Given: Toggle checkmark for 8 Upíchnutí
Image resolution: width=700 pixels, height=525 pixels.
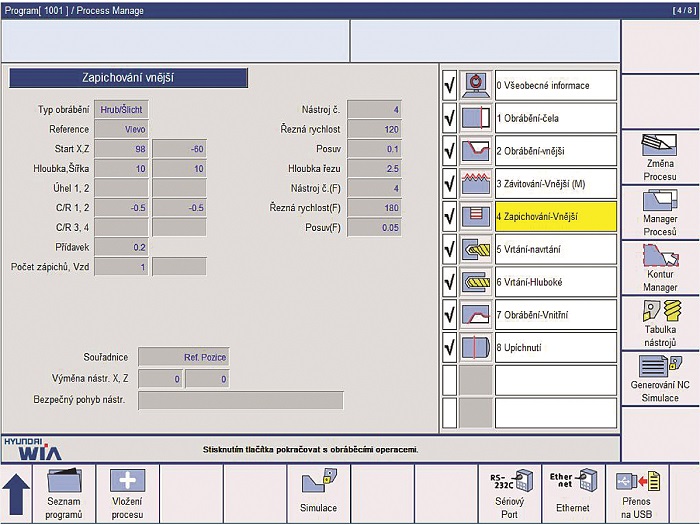Looking at the screenshot, I should click(450, 347).
